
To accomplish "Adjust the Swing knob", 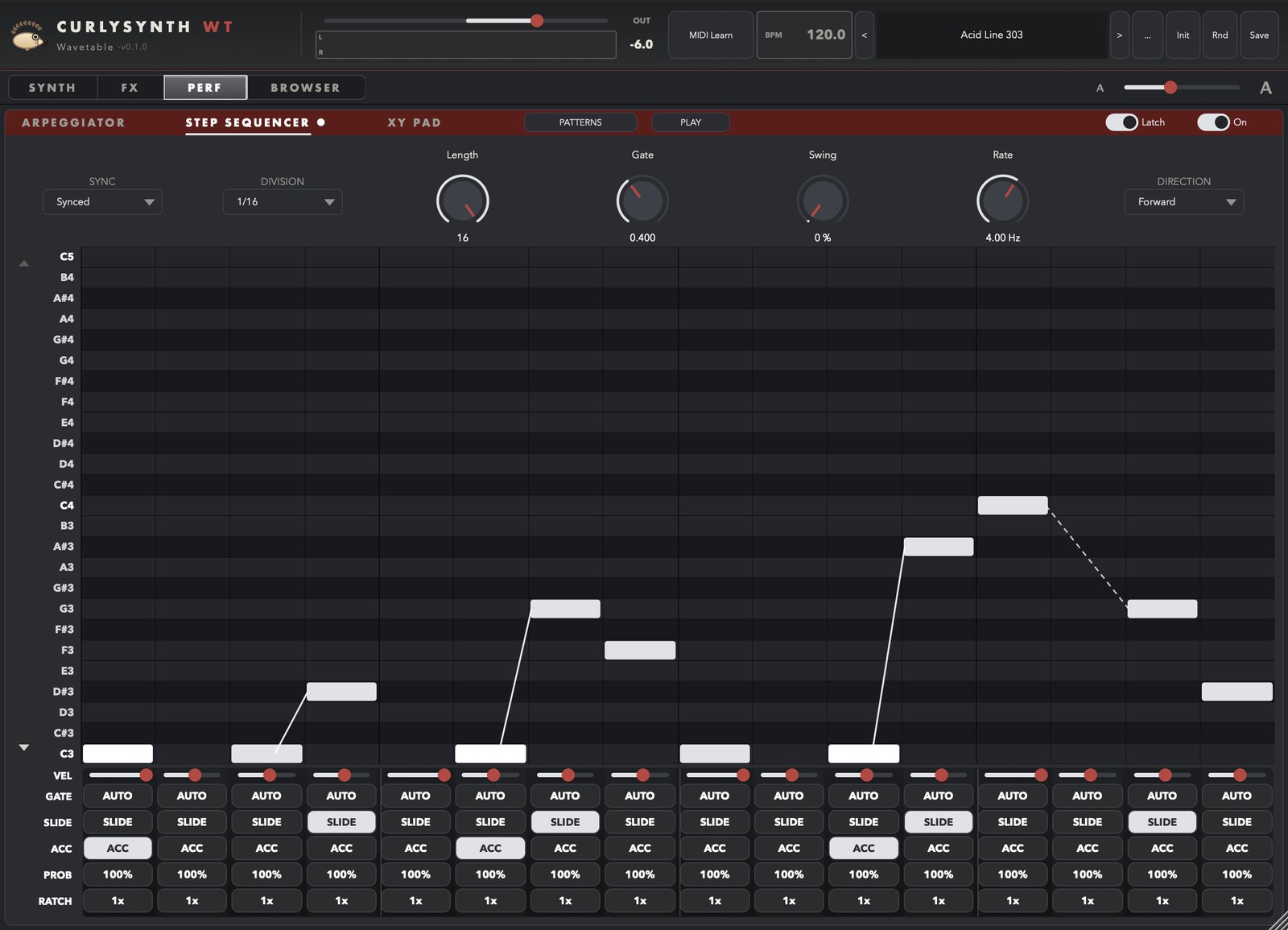I will [823, 200].
